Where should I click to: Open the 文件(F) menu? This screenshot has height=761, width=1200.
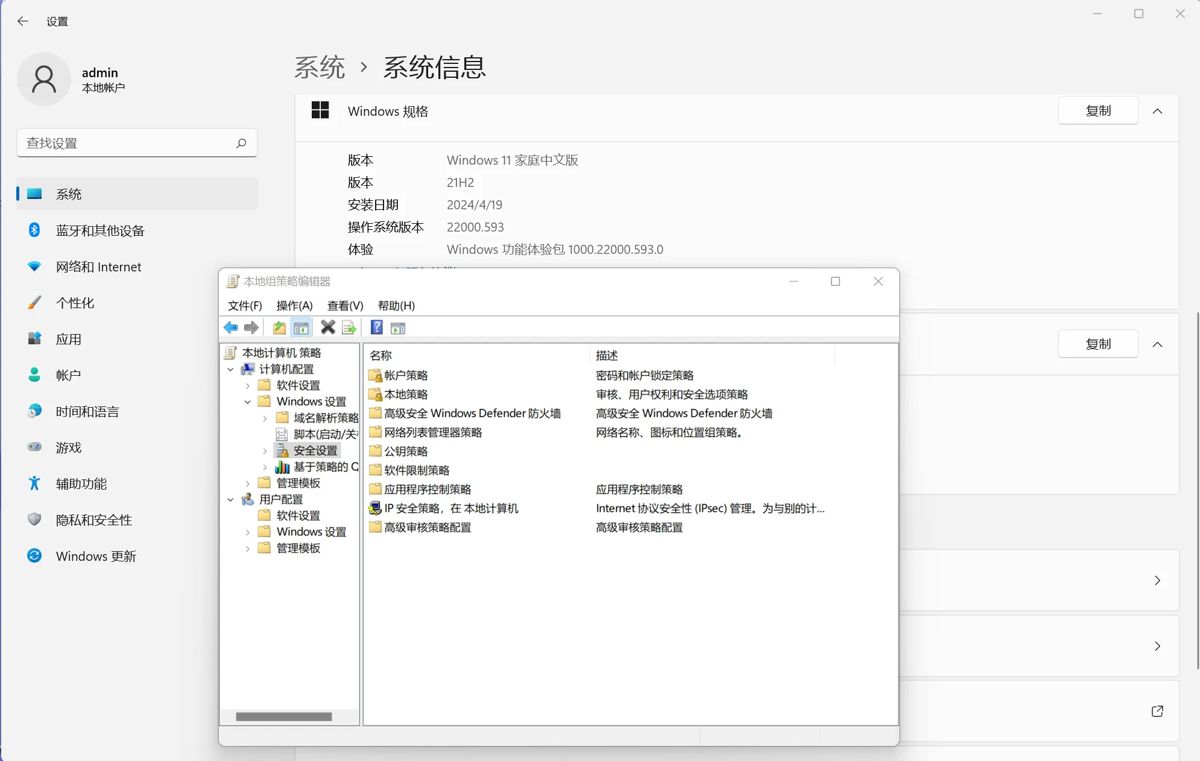tap(245, 305)
